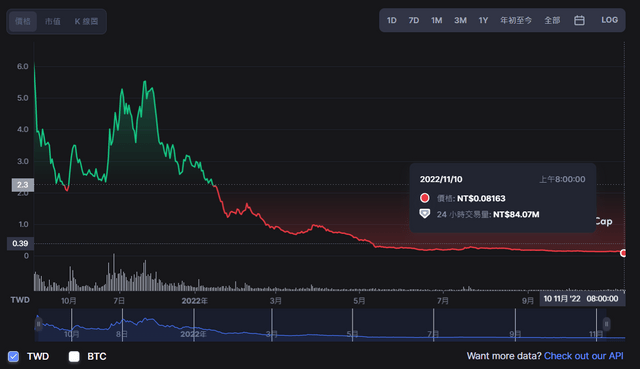Viewport: 640px width, 369px height.
Task: Open the calendar date range picker
Action: (x=579, y=20)
